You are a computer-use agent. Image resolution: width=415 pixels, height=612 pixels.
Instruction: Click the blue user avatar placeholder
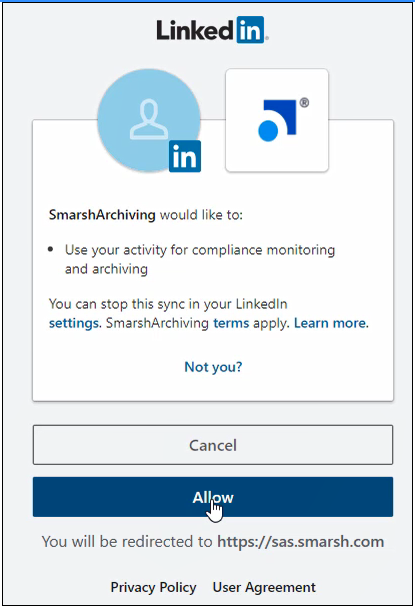tap(149, 120)
